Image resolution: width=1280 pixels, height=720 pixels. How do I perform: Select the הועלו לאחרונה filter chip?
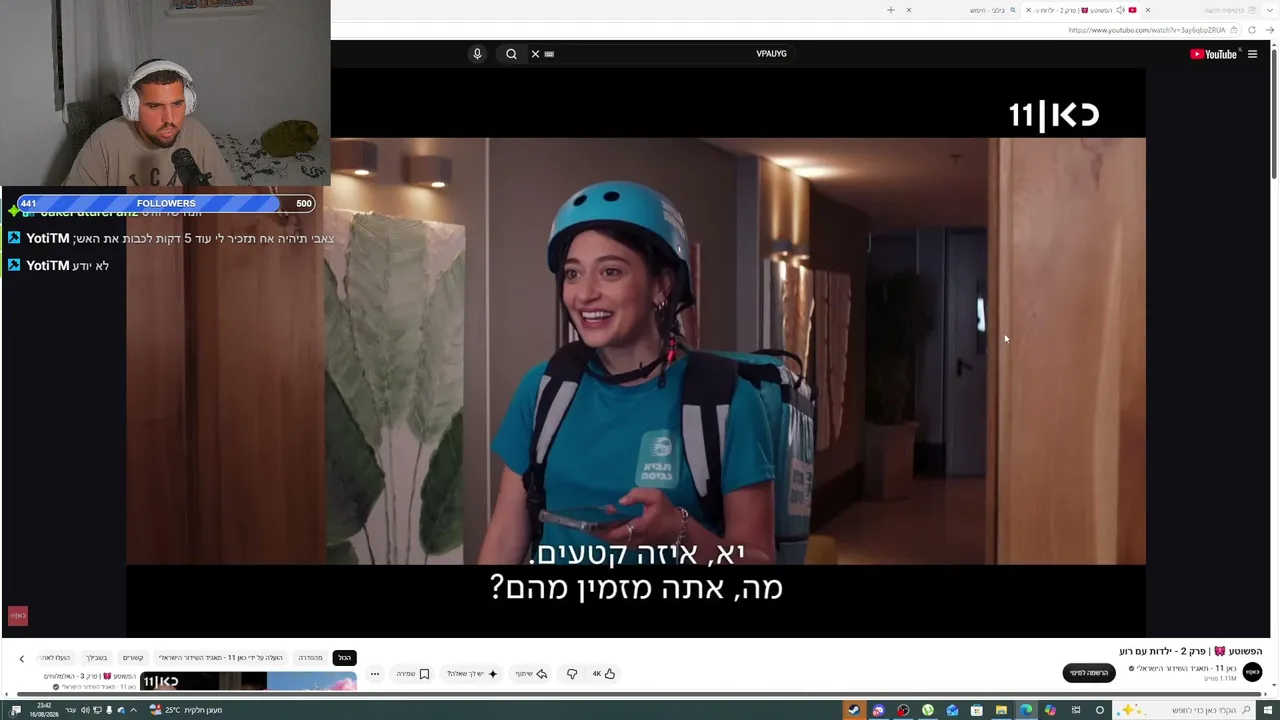click(x=54, y=658)
